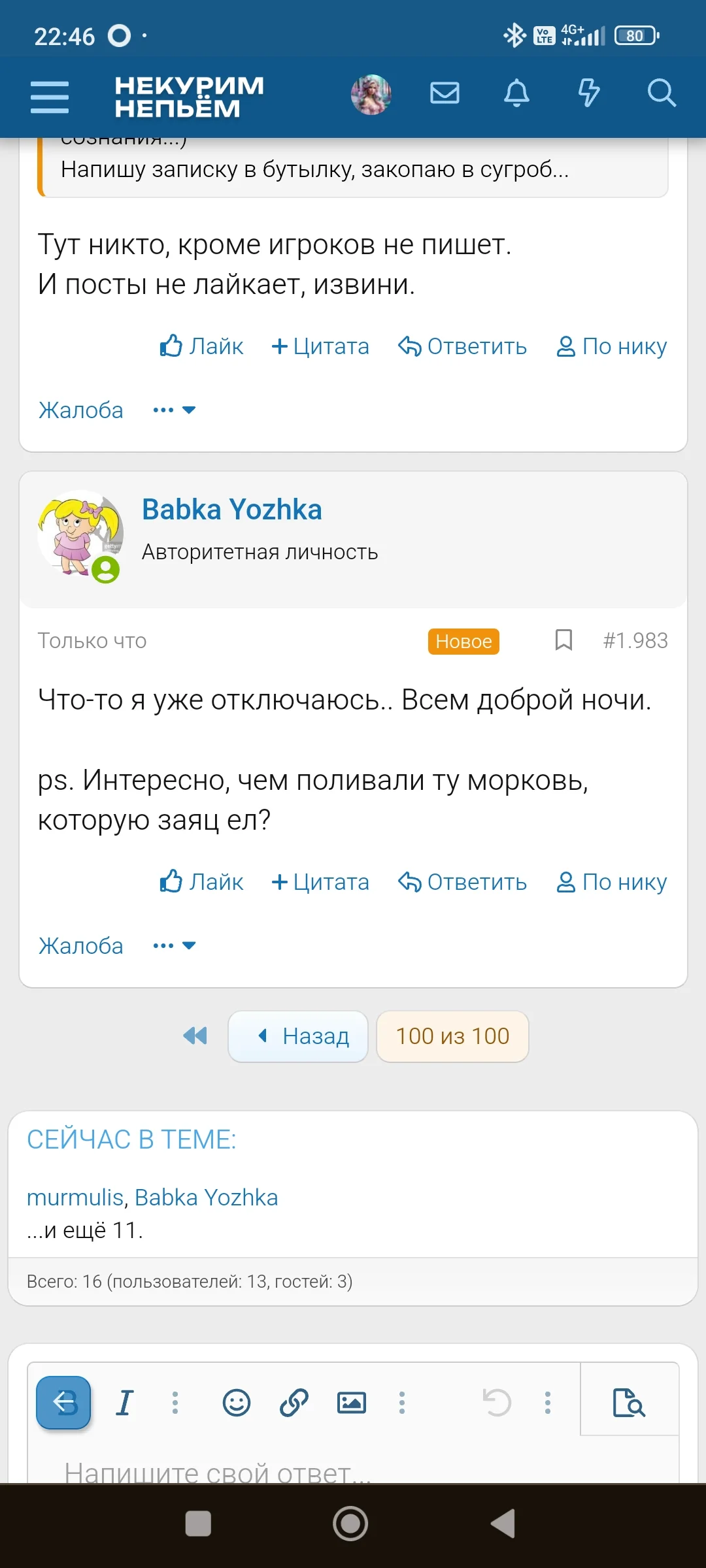Image resolution: width=706 pixels, height=1568 pixels.
Task: Open the hamburger navigation menu
Action: pos(50,97)
